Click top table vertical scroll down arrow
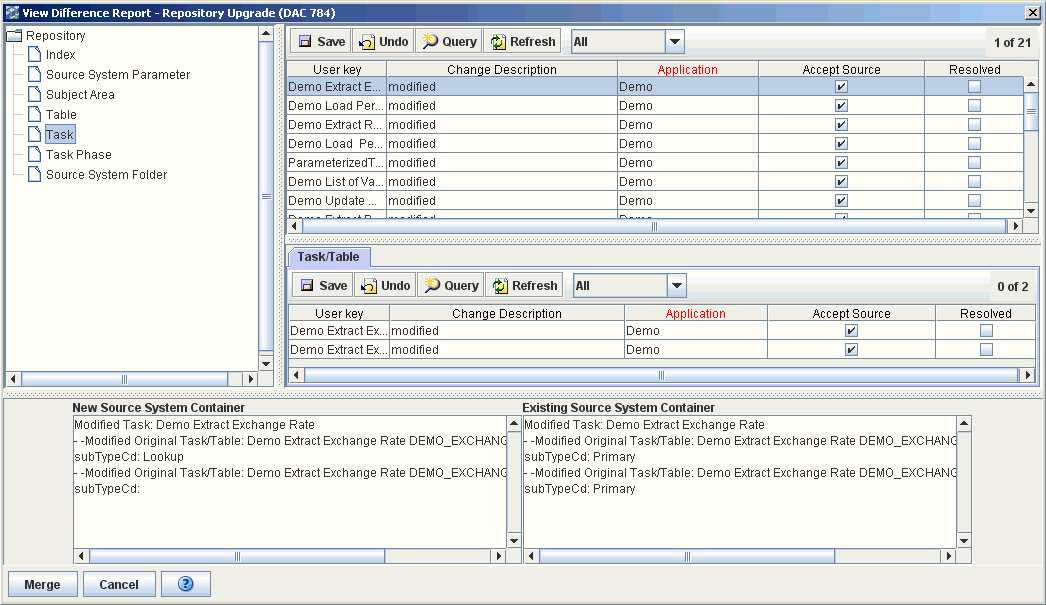 click(x=1031, y=211)
